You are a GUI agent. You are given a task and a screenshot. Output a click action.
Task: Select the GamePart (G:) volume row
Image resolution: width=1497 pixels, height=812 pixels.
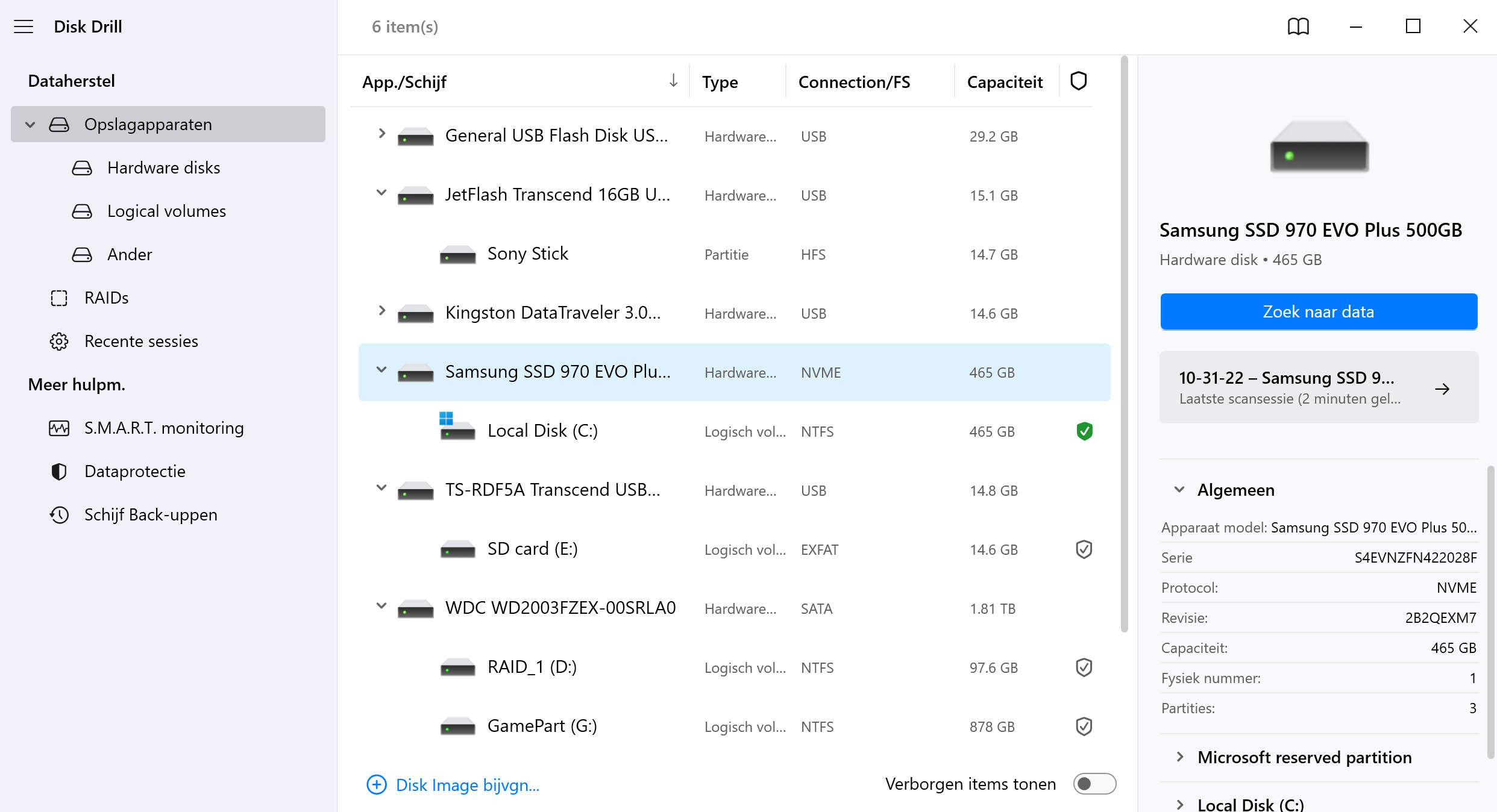pos(734,726)
